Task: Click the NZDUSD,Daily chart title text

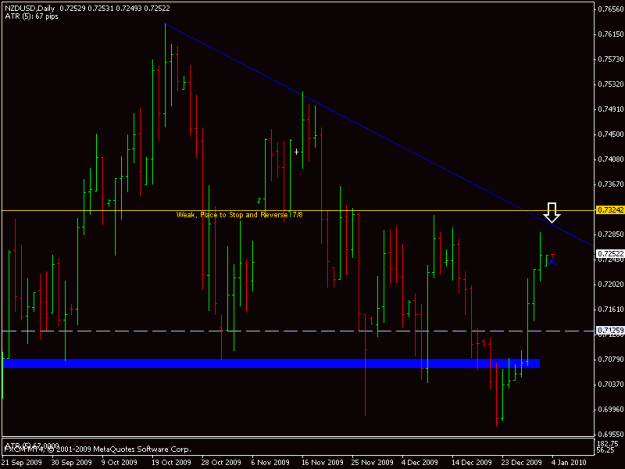Action: pyautogui.click(x=30, y=8)
